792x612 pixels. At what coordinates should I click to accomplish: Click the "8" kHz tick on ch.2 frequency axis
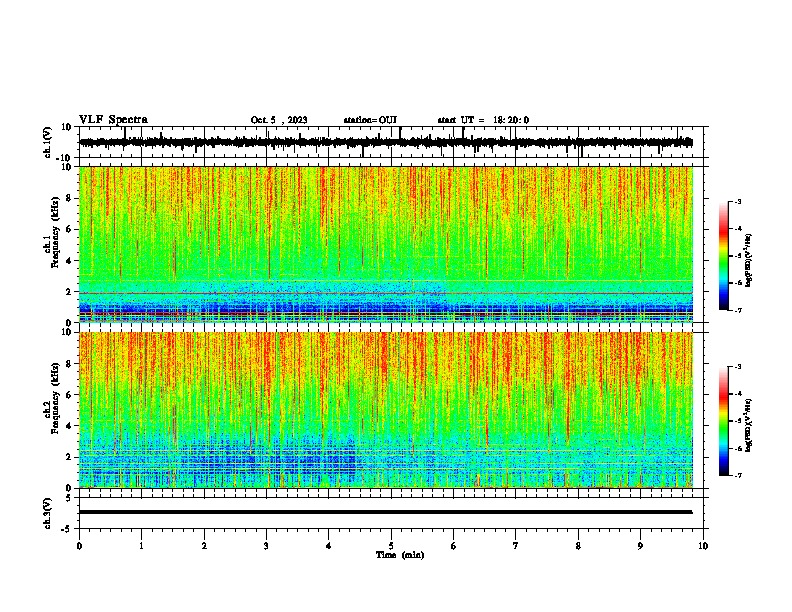pos(69,363)
